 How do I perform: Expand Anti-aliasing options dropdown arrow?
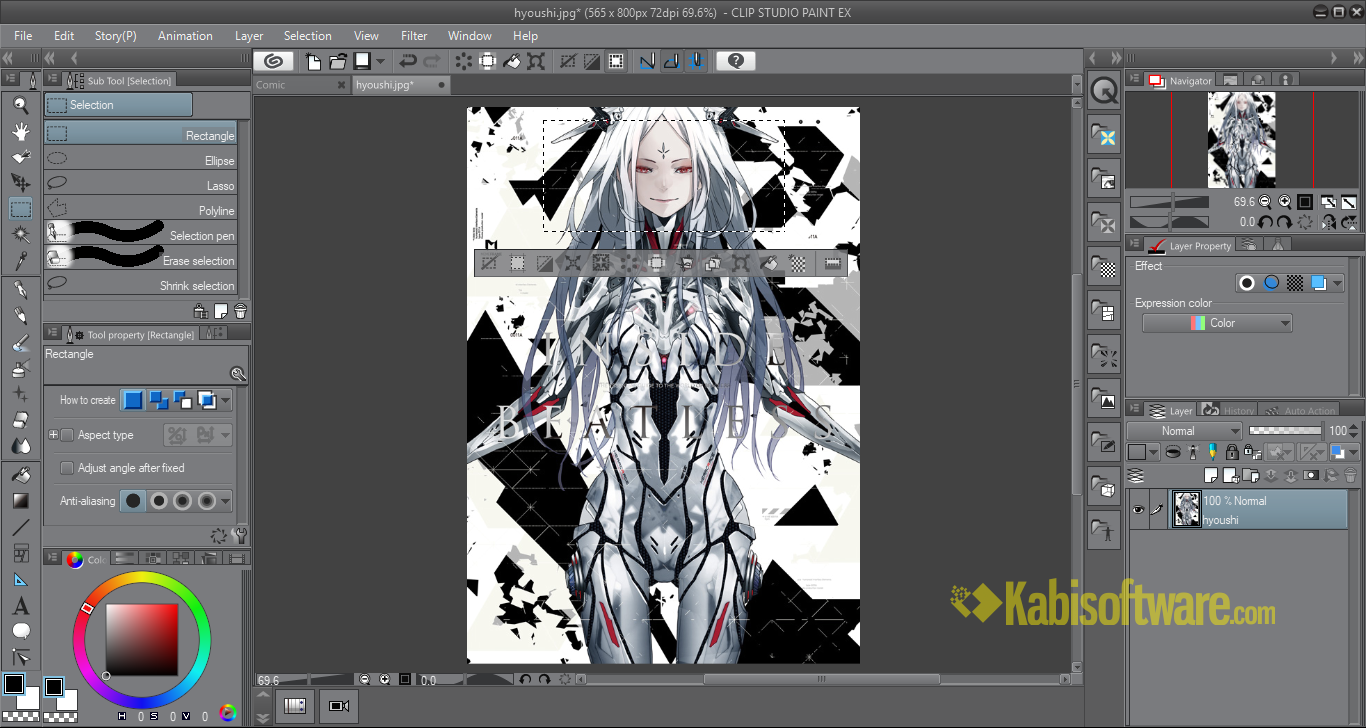(226, 501)
